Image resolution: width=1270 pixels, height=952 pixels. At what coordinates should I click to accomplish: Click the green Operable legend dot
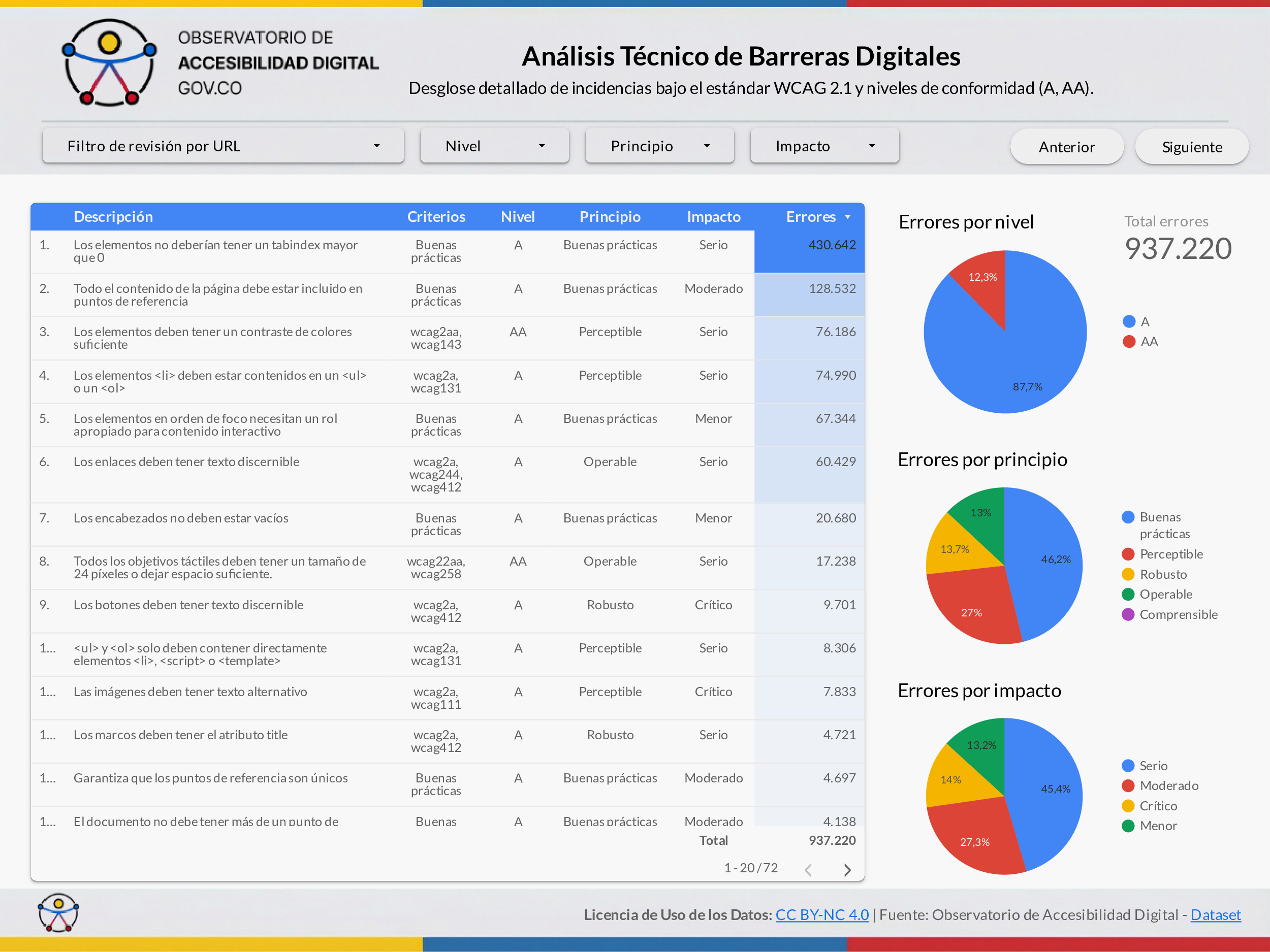[x=1128, y=595]
